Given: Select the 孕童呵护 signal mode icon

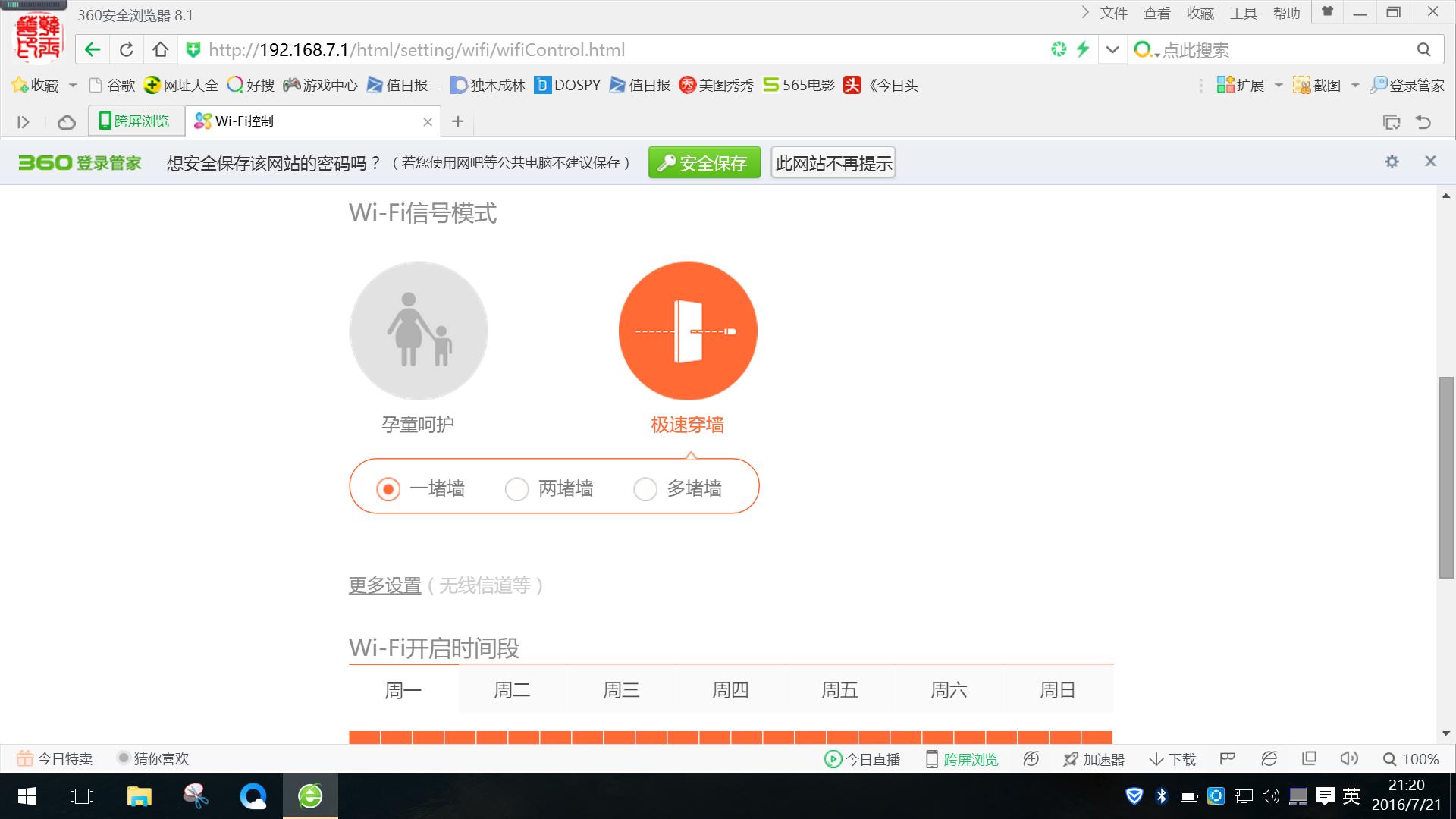Looking at the screenshot, I should point(418,331).
